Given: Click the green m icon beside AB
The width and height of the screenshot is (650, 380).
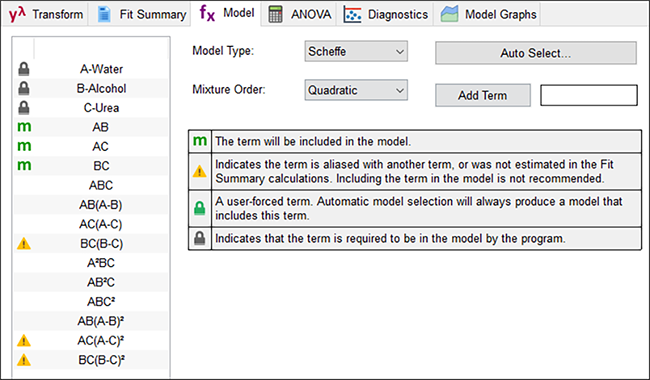Looking at the screenshot, I should pos(24,127).
